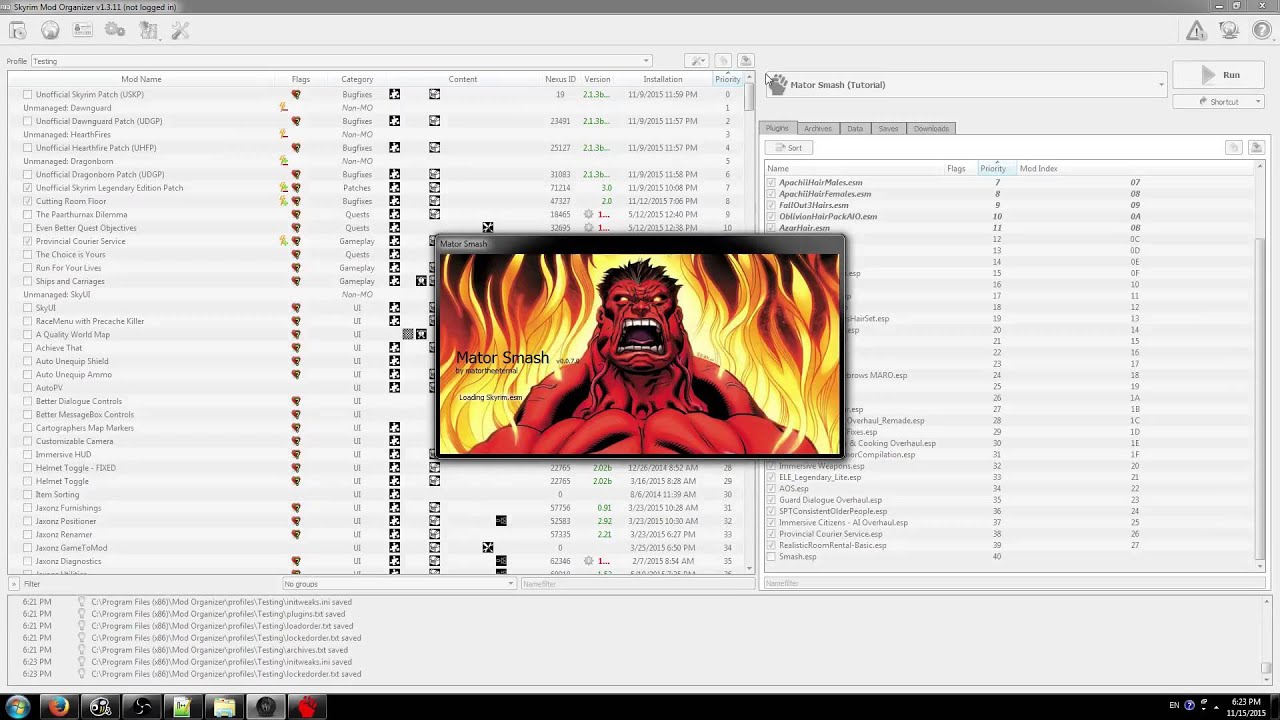Click the plugin list create backup icon
Screen dimensions: 1280x720
pyautogui.click(x=1256, y=147)
